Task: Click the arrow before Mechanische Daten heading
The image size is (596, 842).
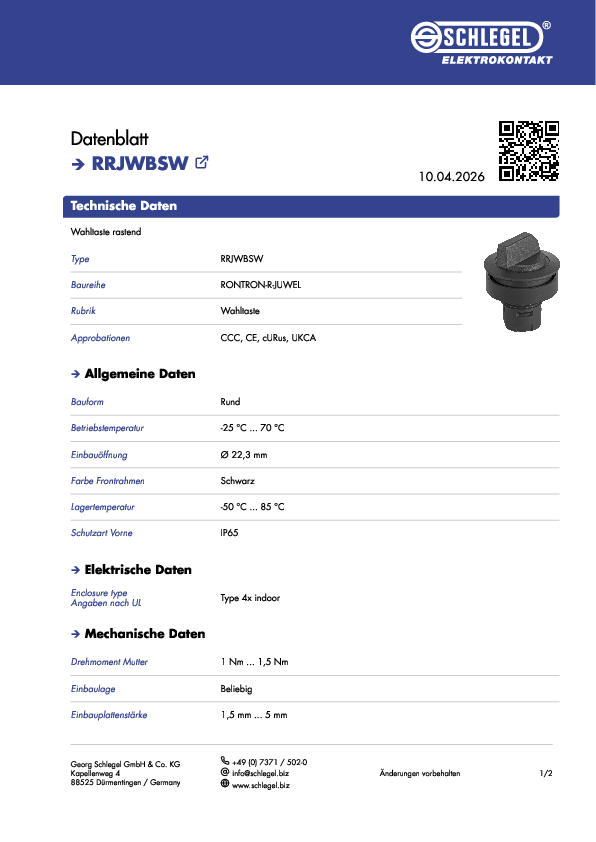Action: (76, 634)
